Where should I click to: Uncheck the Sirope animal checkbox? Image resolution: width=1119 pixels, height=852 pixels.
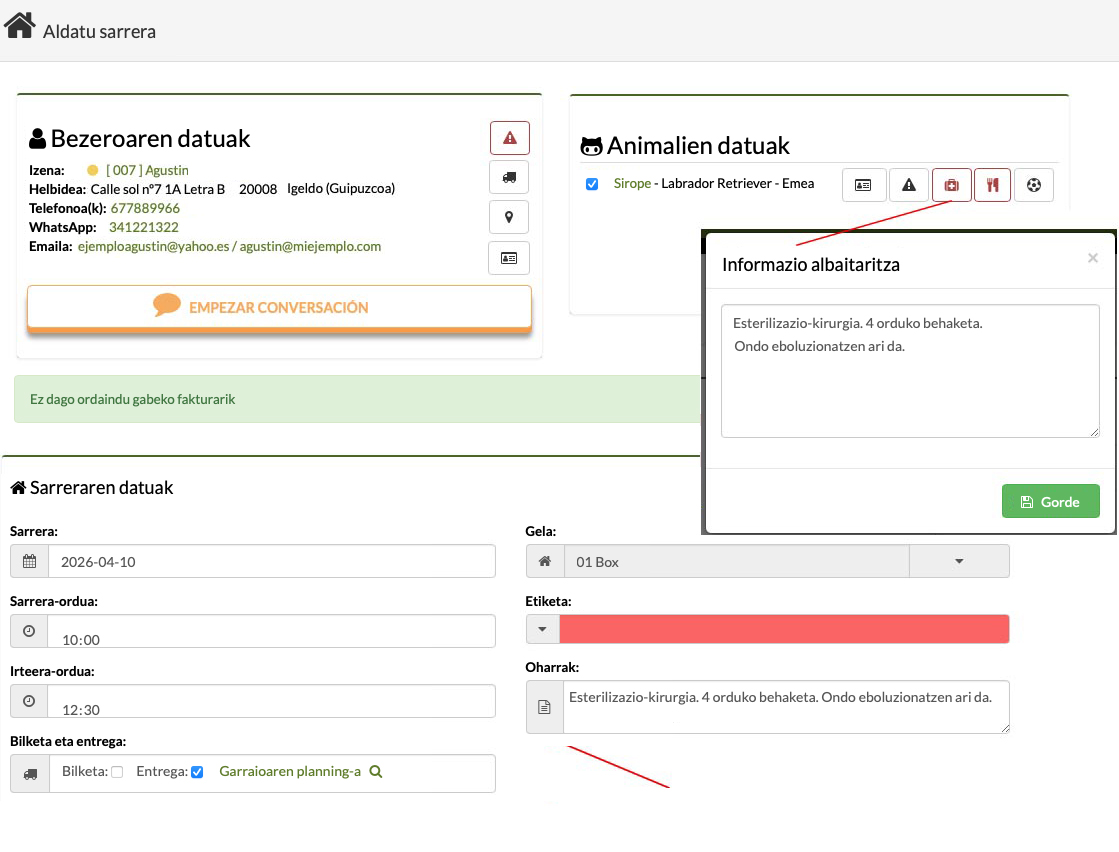(x=592, y=184)
